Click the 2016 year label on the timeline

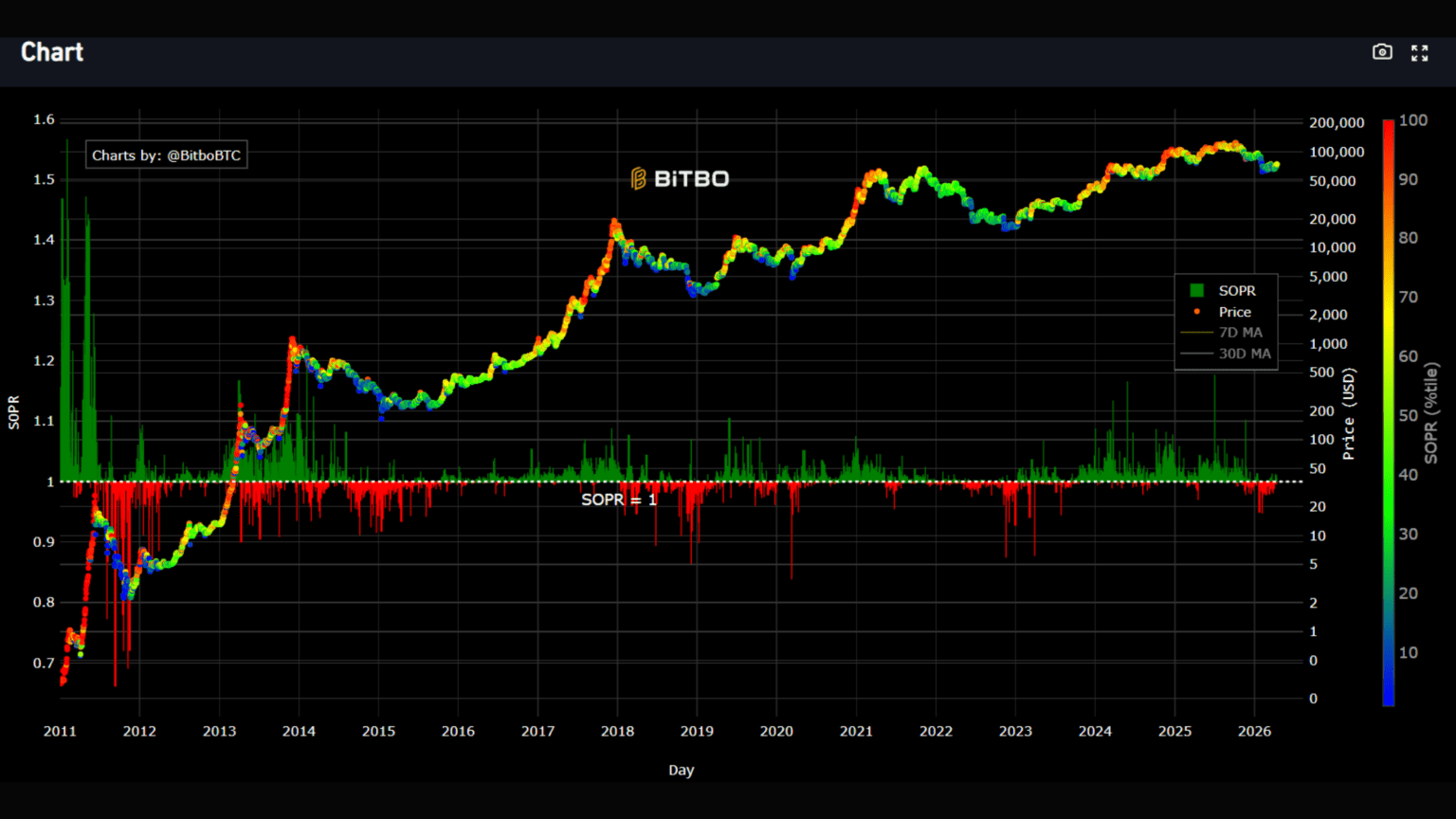(458, 731)
